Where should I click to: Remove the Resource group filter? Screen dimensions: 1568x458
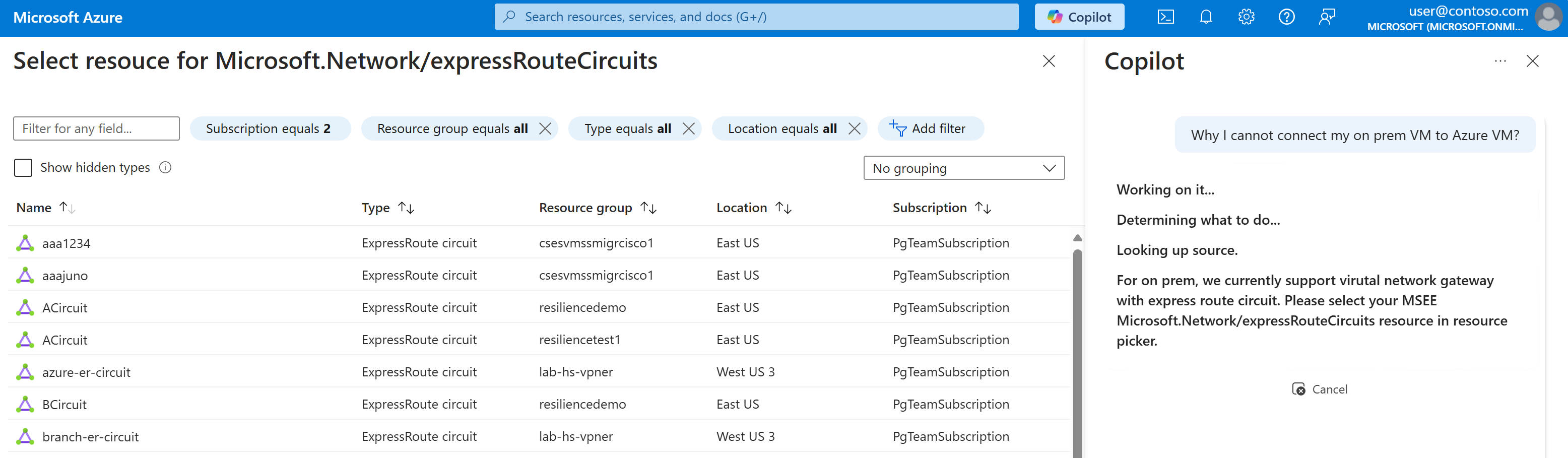pos(545,128)
